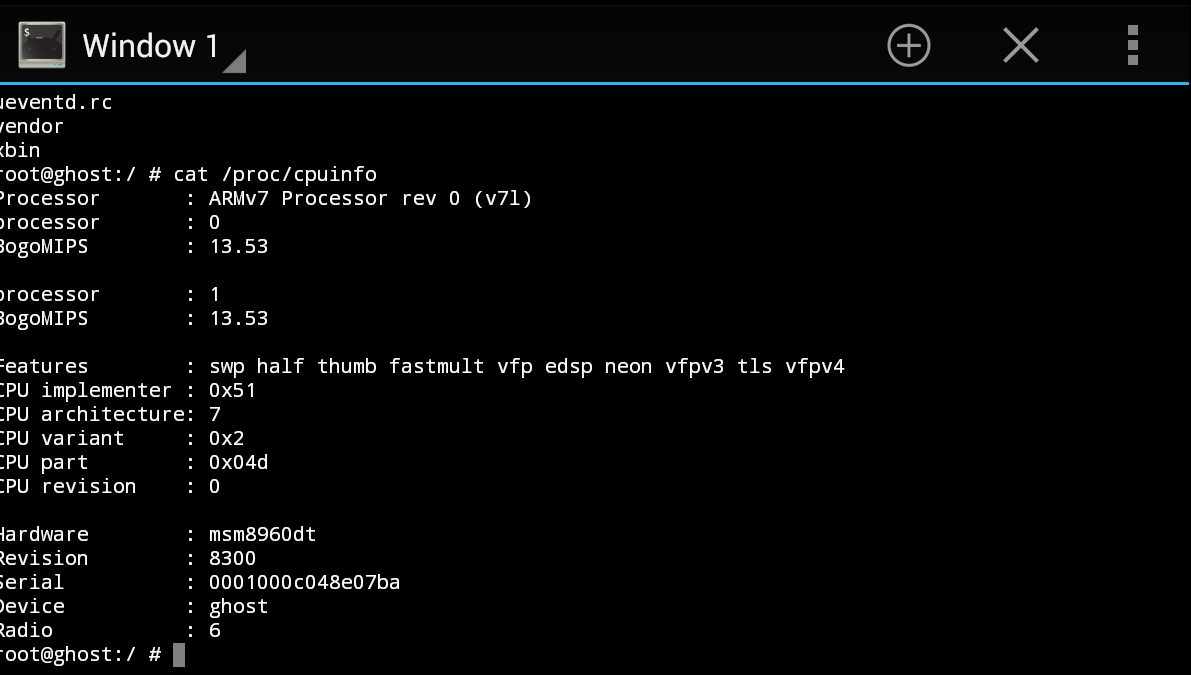Open the Window 1 dropdown selector

click(x=150, y=46)
